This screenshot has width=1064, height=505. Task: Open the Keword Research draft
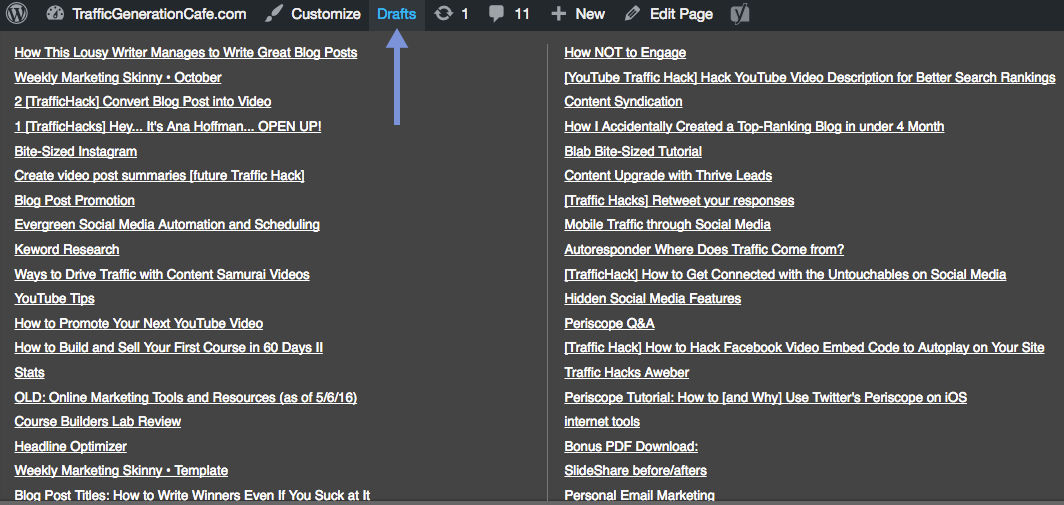tap(66, 250)
